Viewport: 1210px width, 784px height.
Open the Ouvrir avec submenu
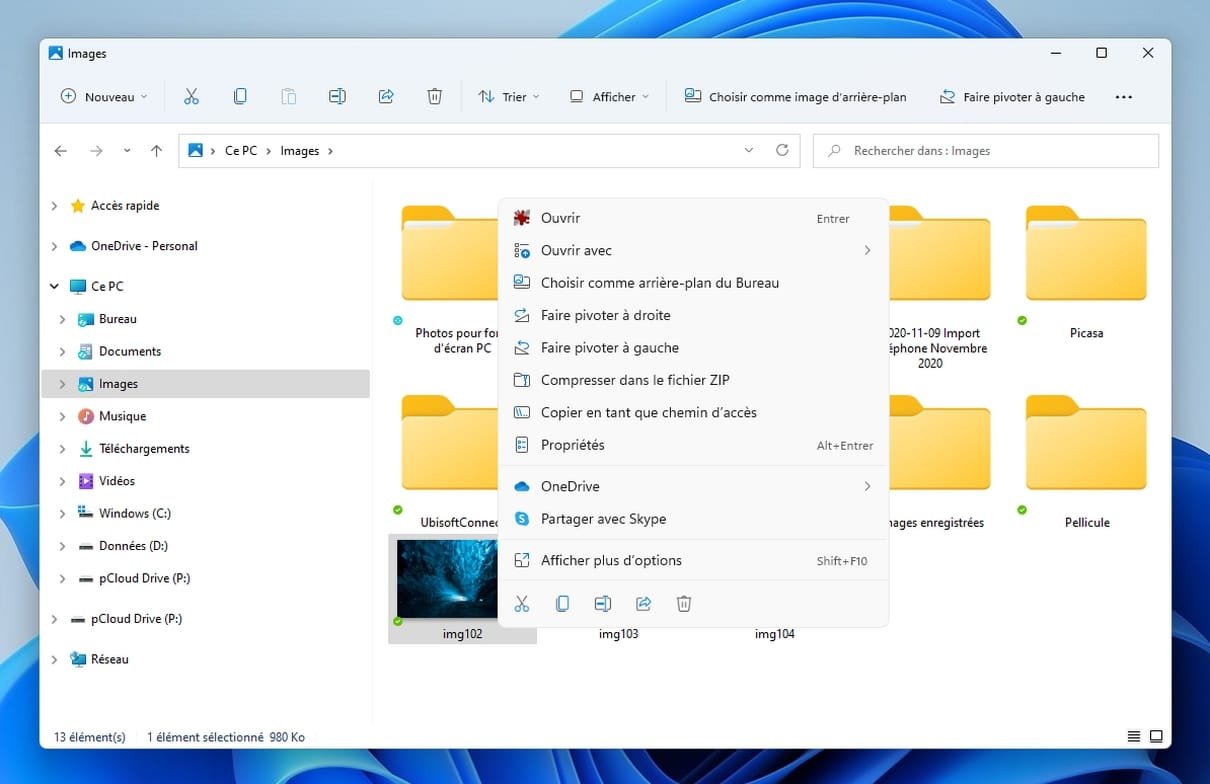693,251
